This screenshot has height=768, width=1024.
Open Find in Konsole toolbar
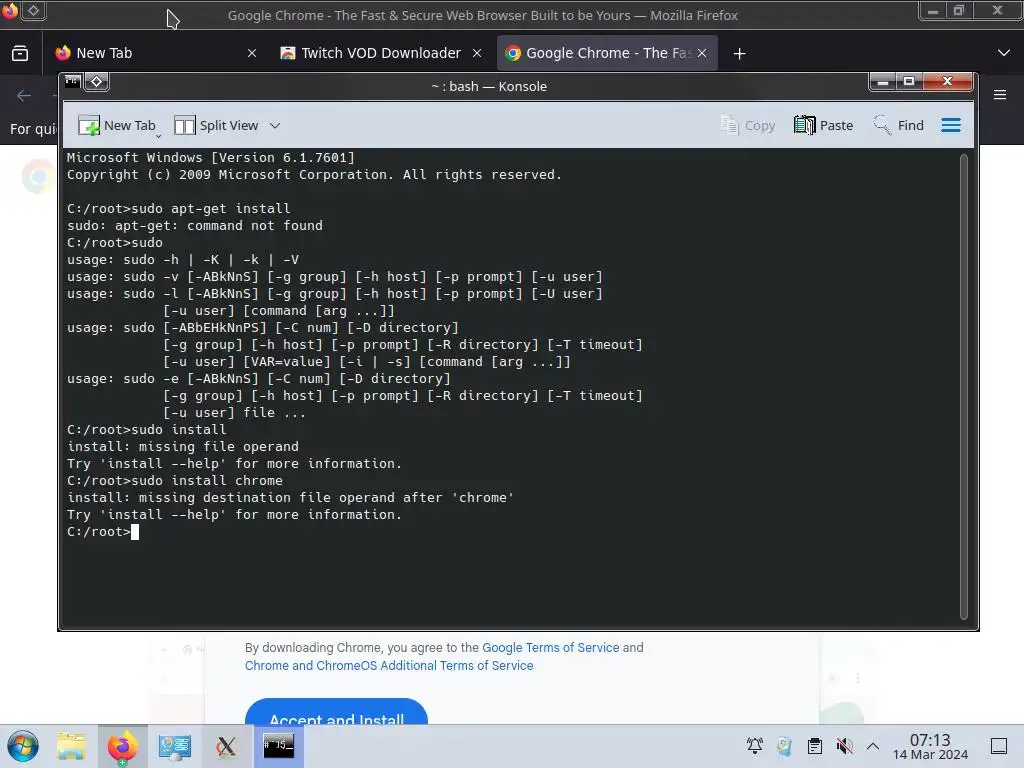click(898, 125)
